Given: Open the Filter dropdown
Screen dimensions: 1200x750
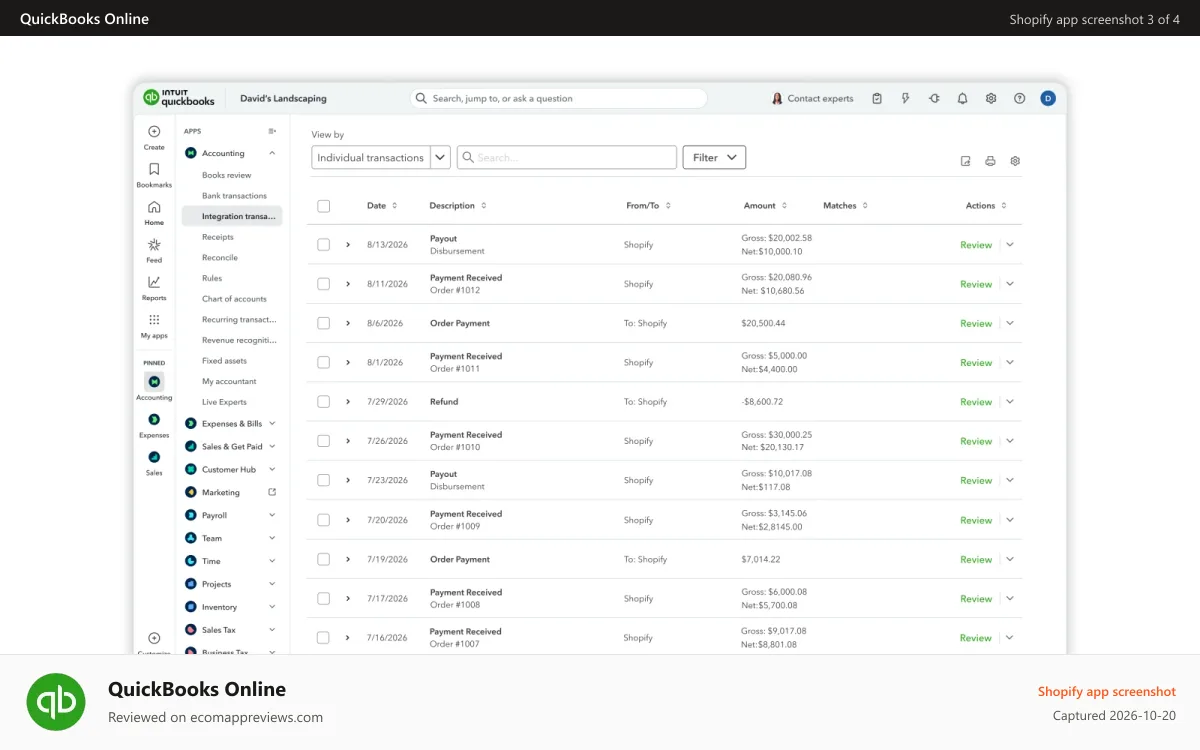Looking at the screenshot, I should pos(714,158).
